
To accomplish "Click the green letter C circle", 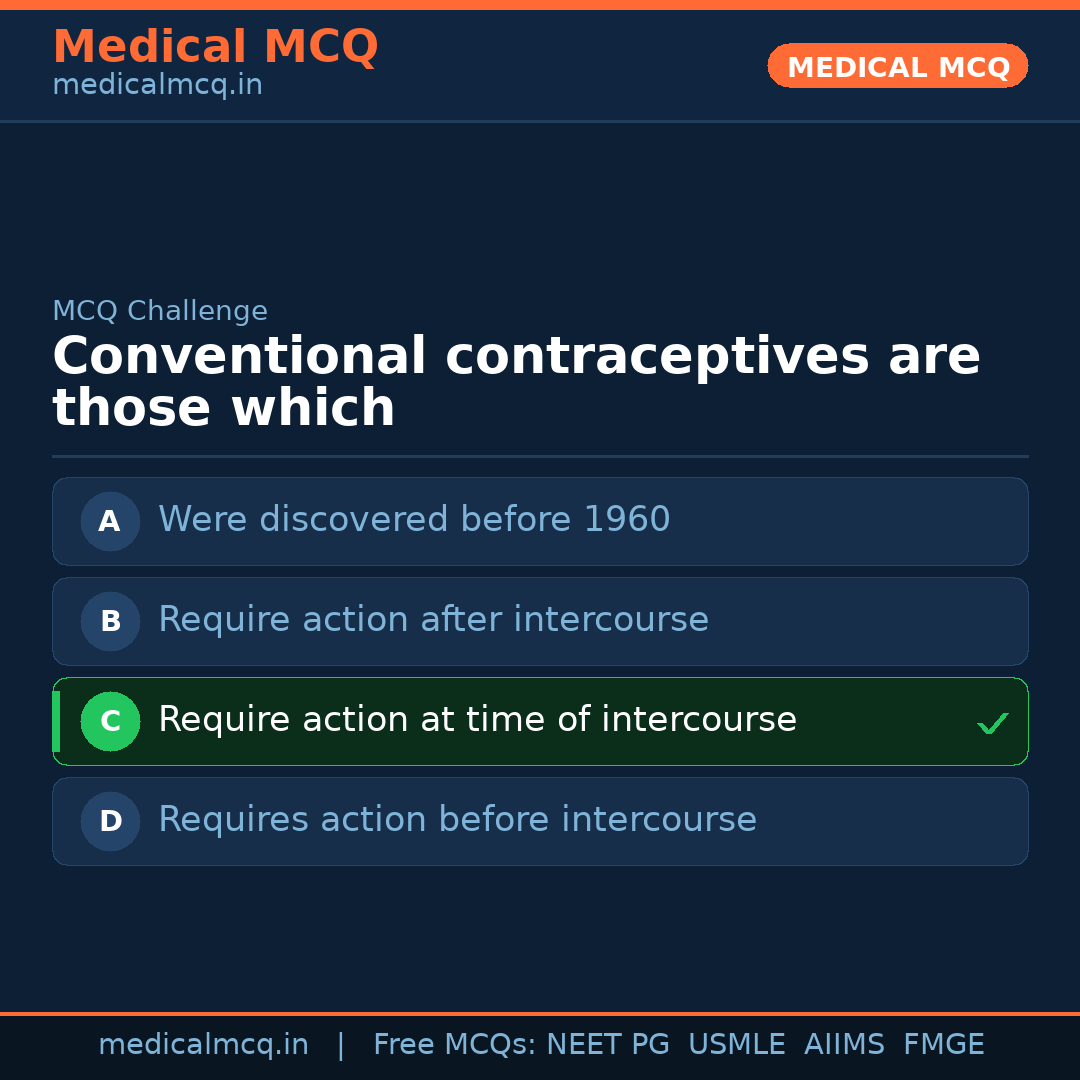I will pyautogui.click(x=110, y=721).
